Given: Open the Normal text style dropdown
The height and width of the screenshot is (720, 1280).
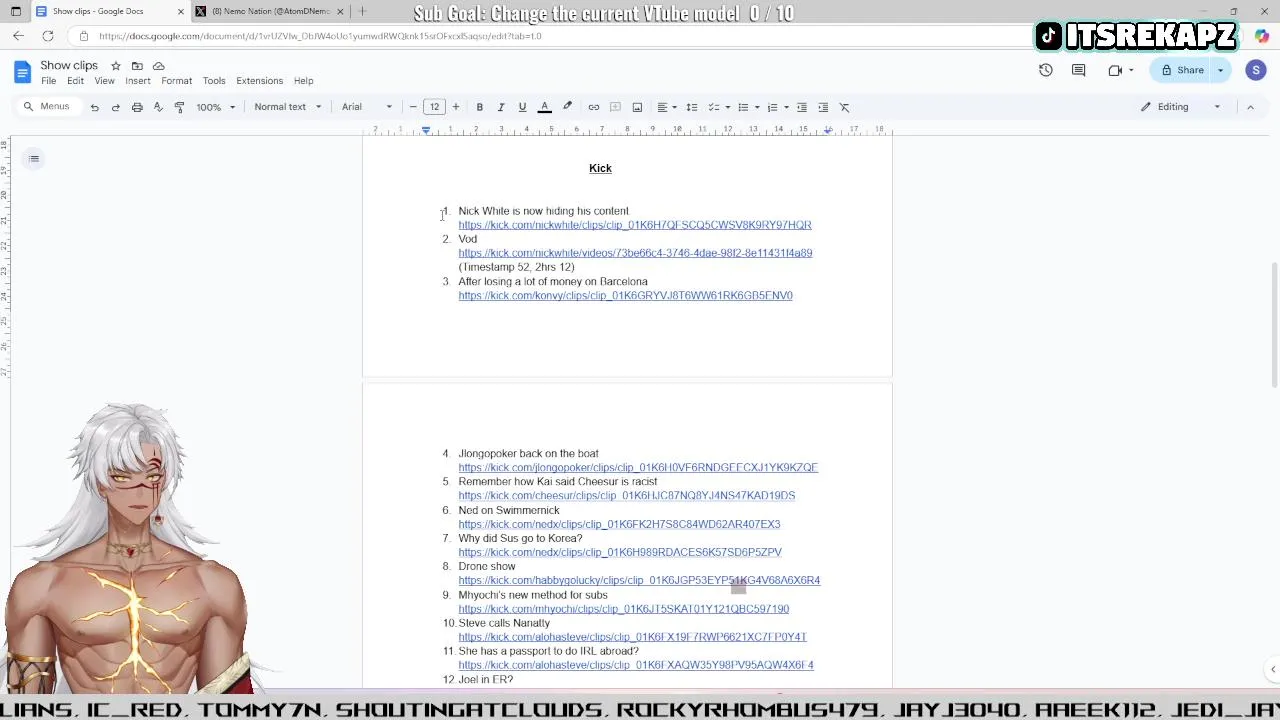Looking at the screenshot, I should coord(288,107).
